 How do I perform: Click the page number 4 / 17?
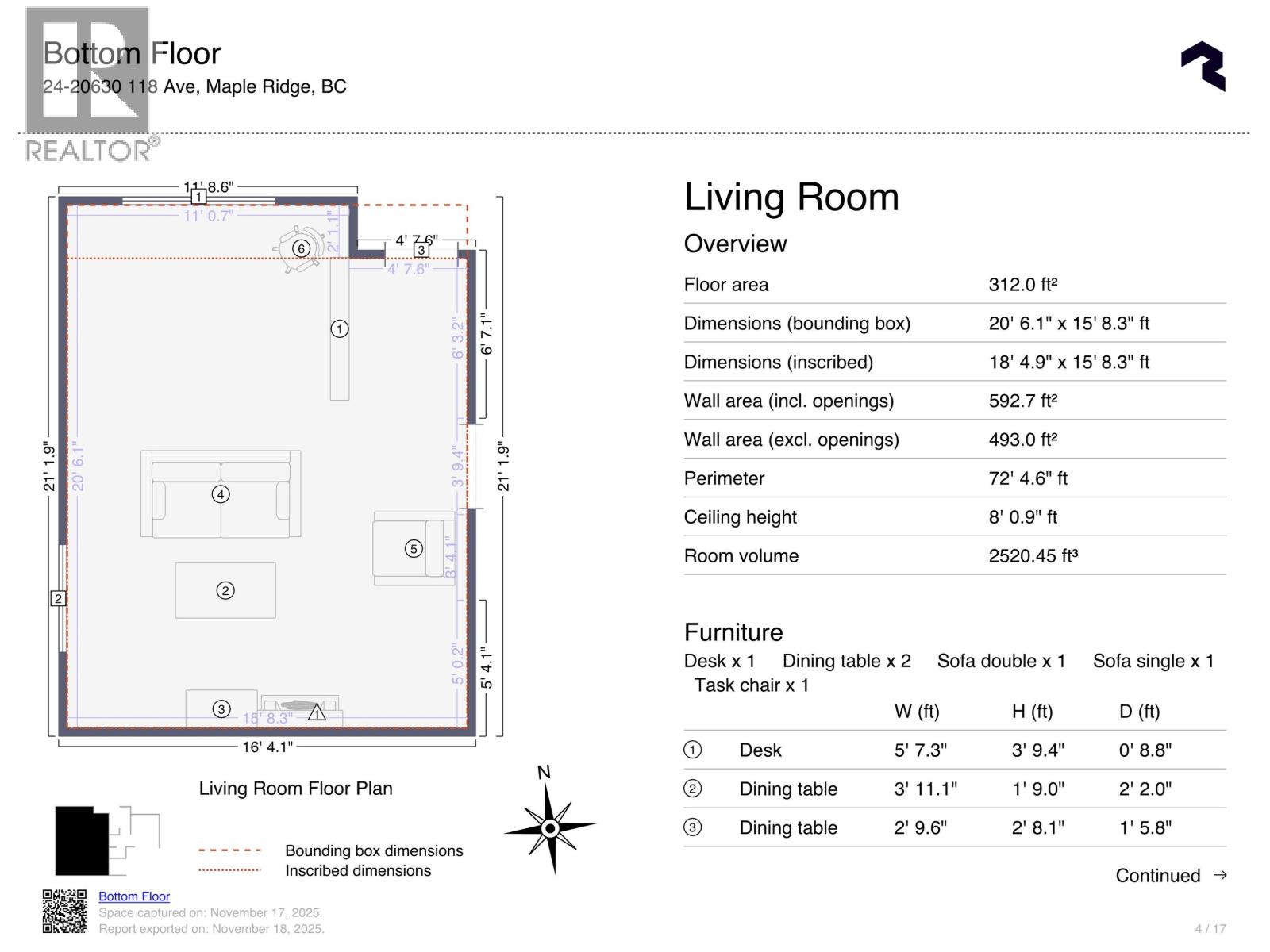1210,928
